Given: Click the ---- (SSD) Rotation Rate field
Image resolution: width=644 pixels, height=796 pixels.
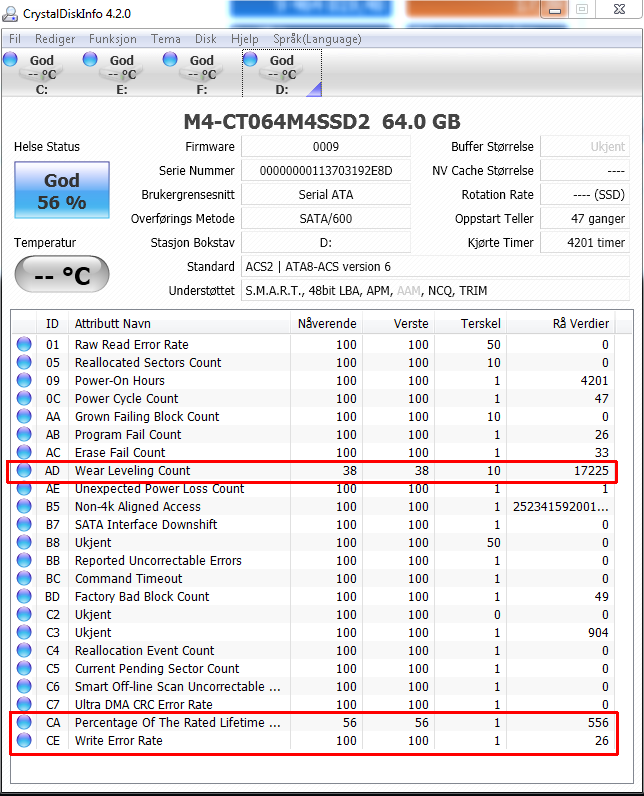Looking at the screenshot, I should click(585, 194).
